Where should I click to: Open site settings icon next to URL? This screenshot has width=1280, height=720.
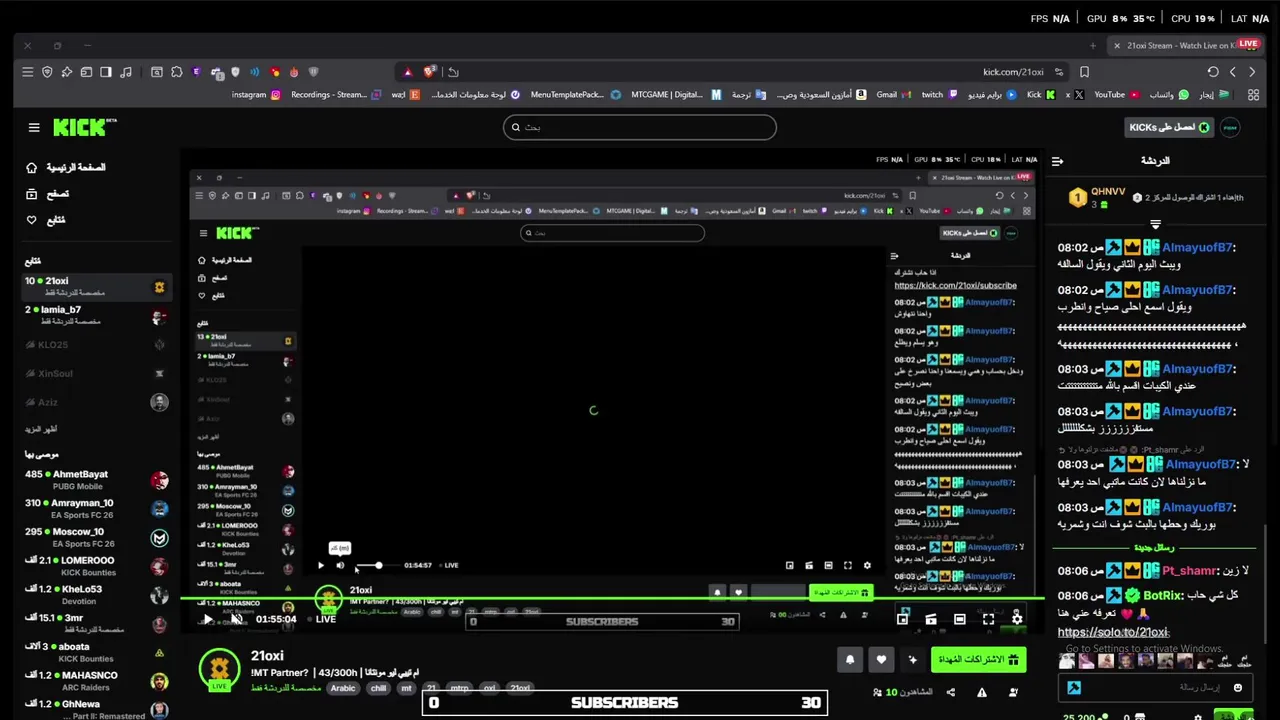click(x=1059, y=72)
